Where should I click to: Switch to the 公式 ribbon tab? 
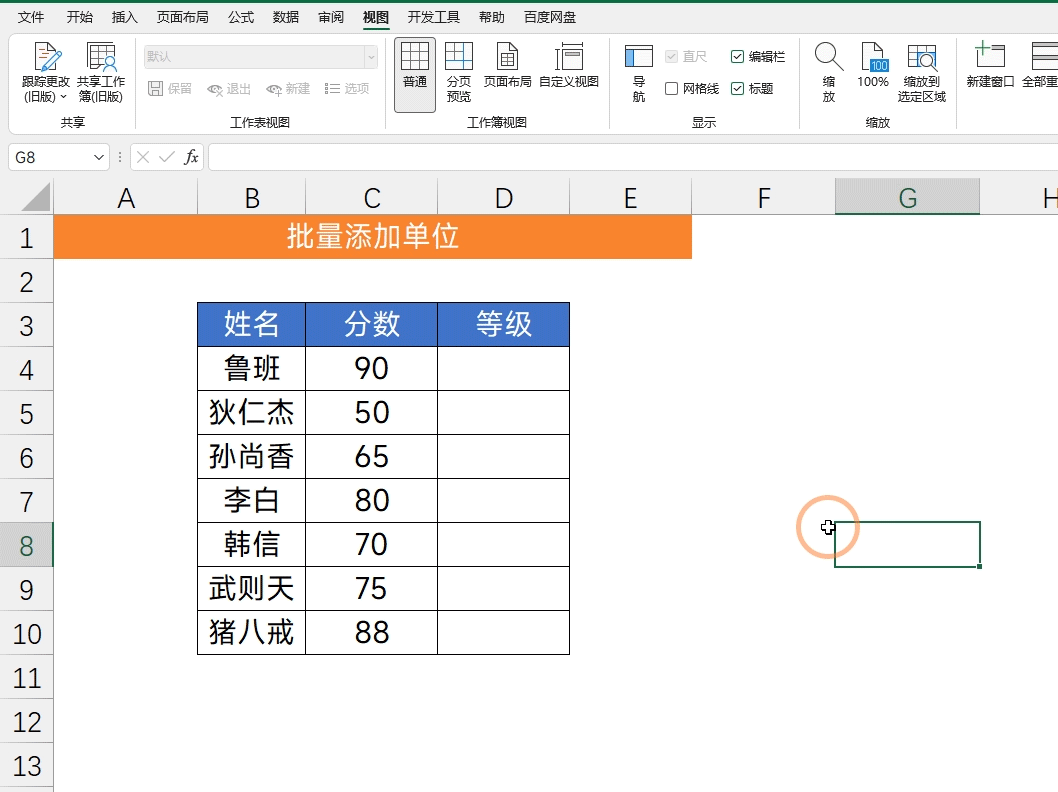pyautogui.click(x=240, y=16)
